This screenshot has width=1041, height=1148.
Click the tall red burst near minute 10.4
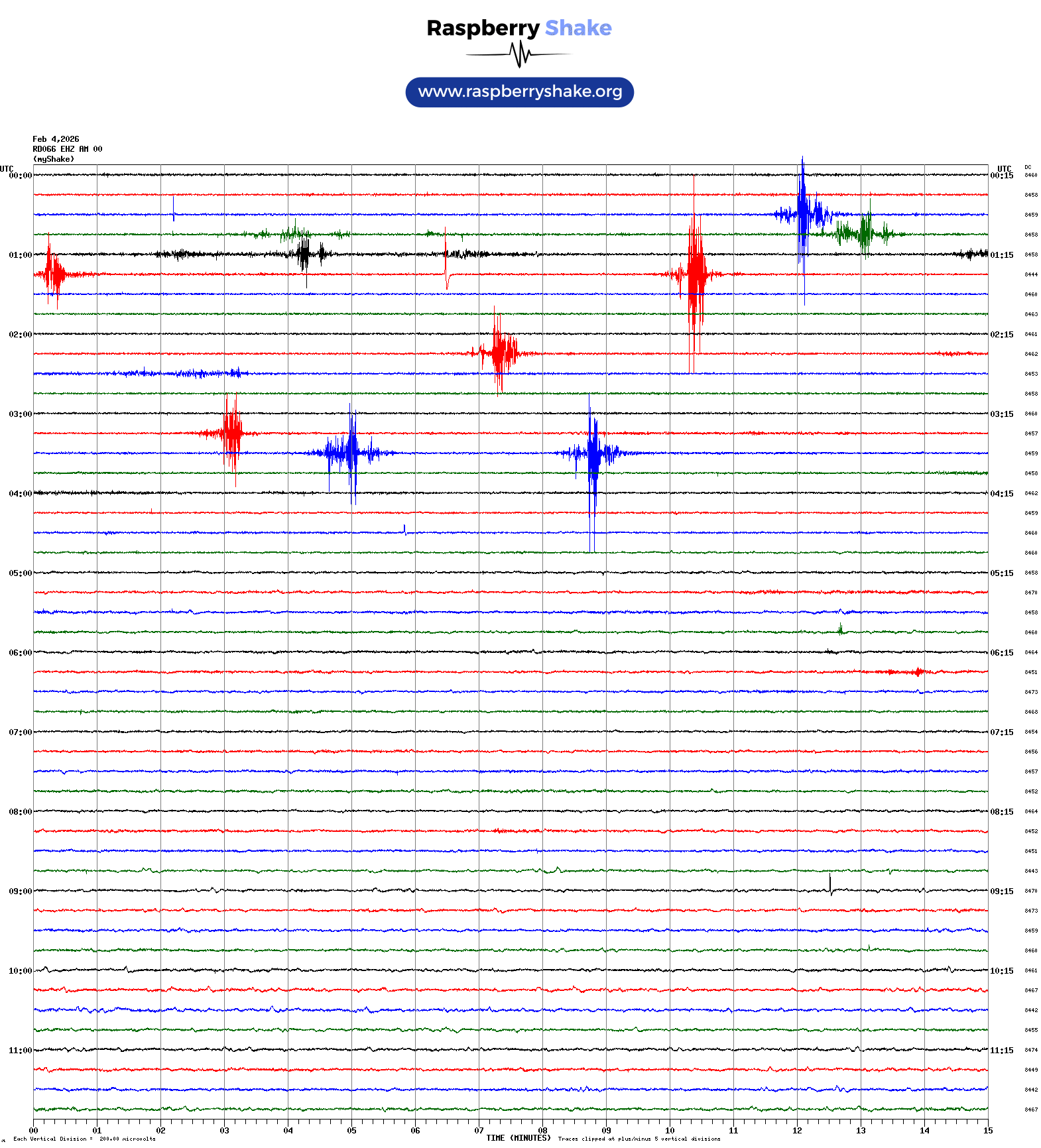pos(694,274)
